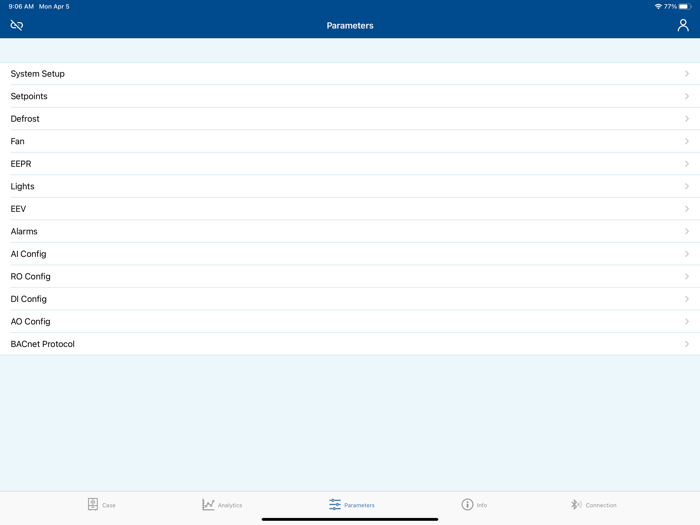
Task: Switch to the Analytics tab label
Action: pyautogui.click(x=230, y=505)
